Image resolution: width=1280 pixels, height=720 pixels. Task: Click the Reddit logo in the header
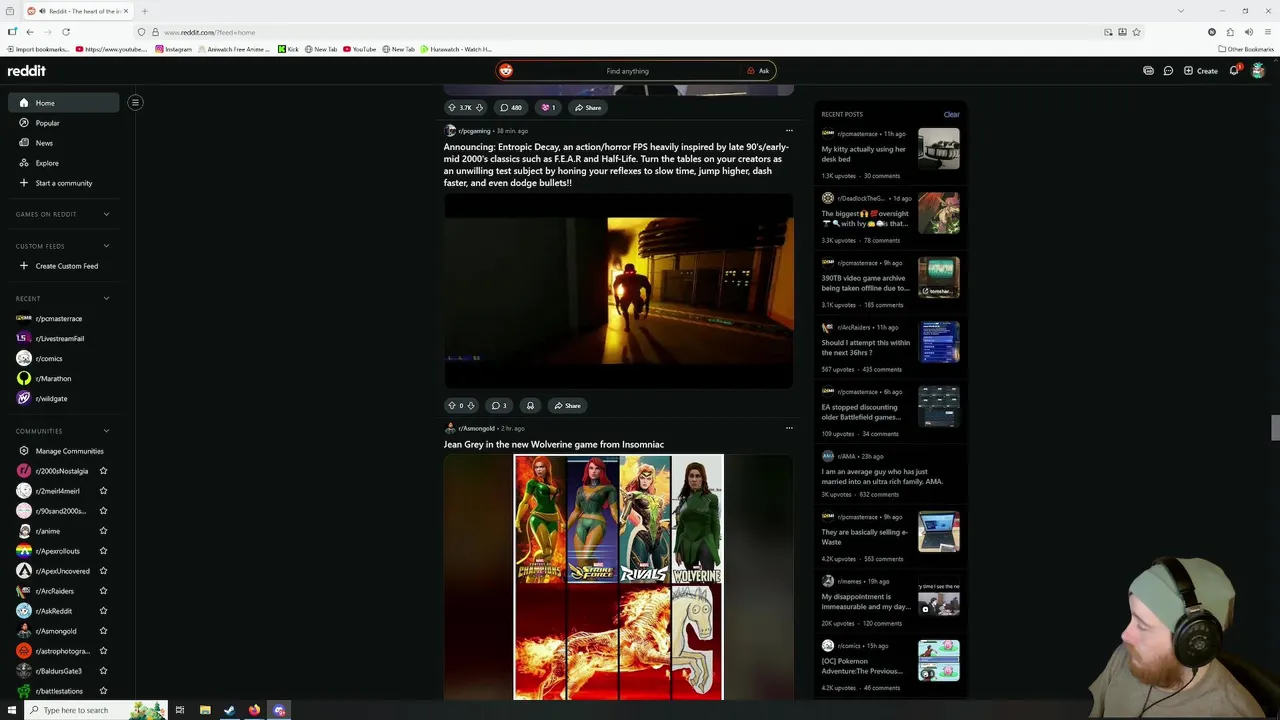coord(27,71)
